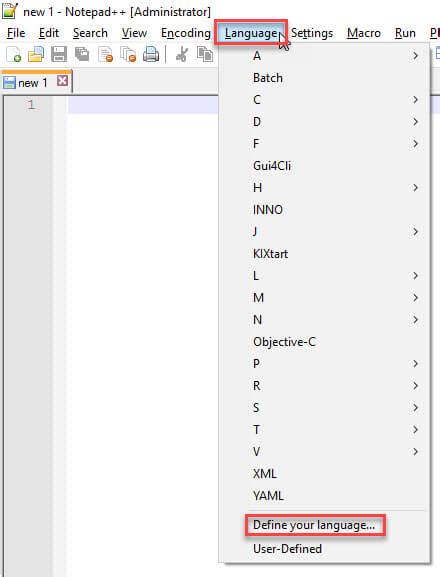Click the Copy toolbar icon
The image size is (440, 577).
(205, 54)
